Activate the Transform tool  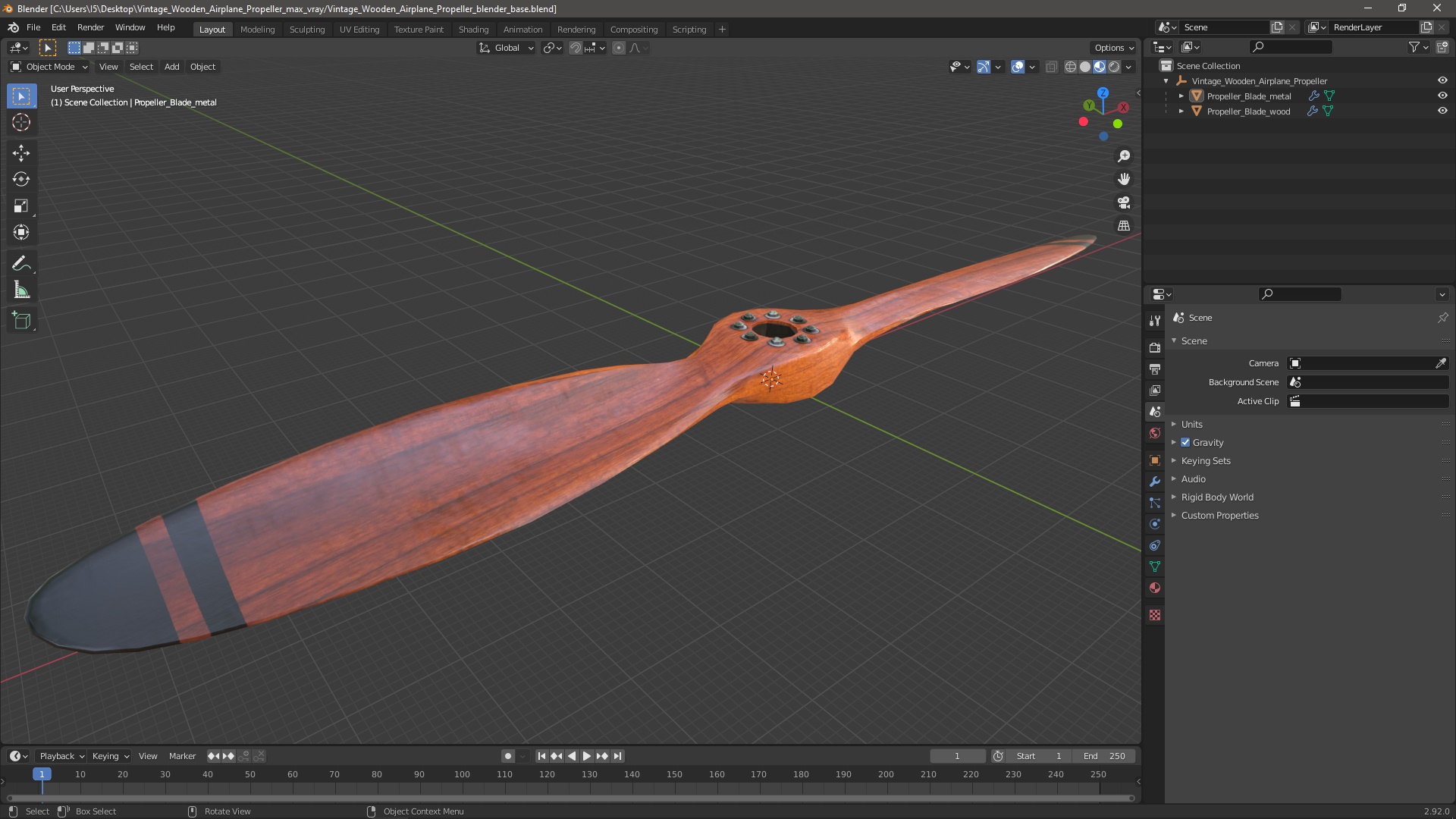pos(21,233)
